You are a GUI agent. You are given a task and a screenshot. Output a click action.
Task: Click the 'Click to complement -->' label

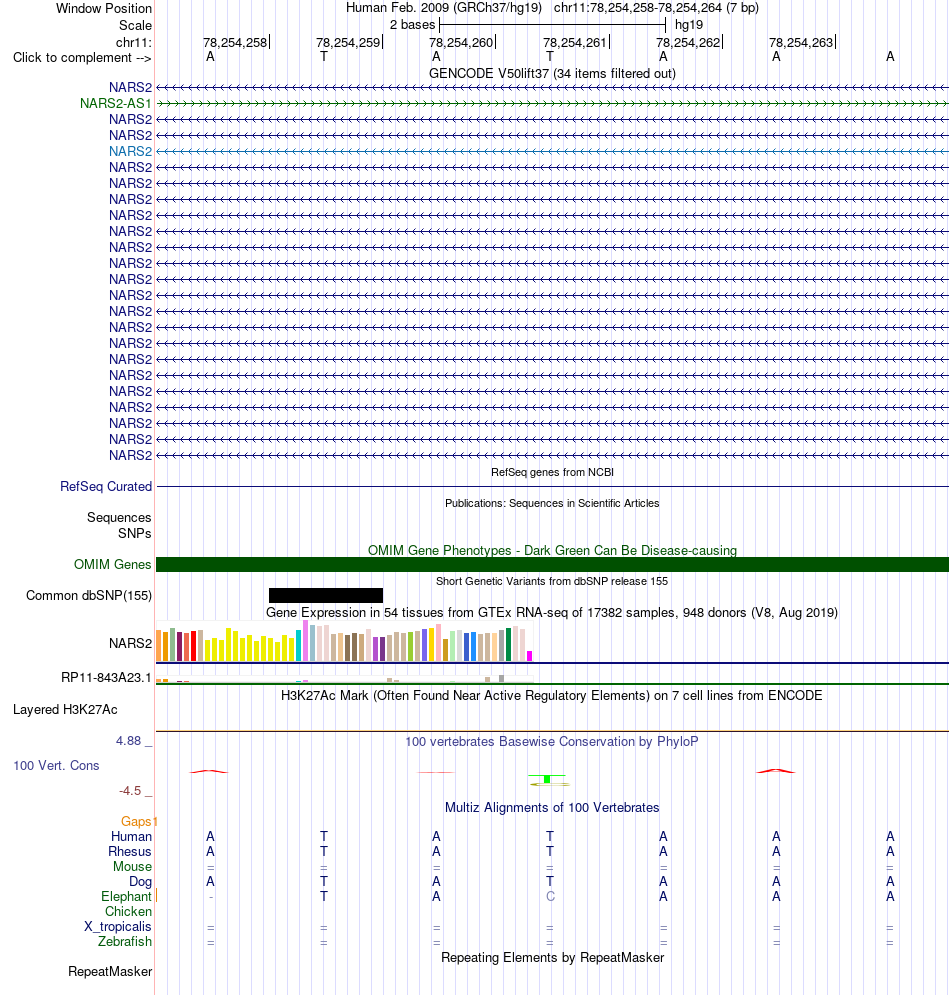82,58
